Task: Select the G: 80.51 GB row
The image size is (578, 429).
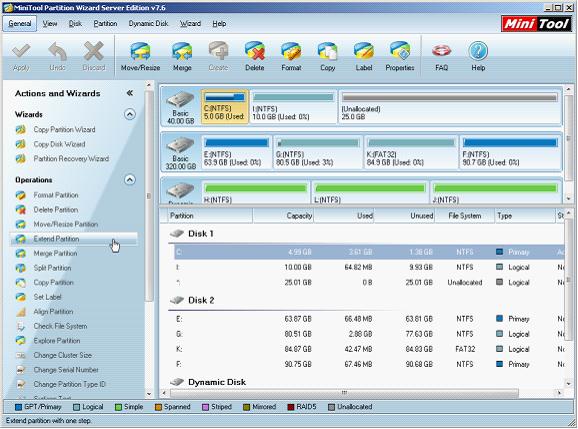Action: [369, 334]
